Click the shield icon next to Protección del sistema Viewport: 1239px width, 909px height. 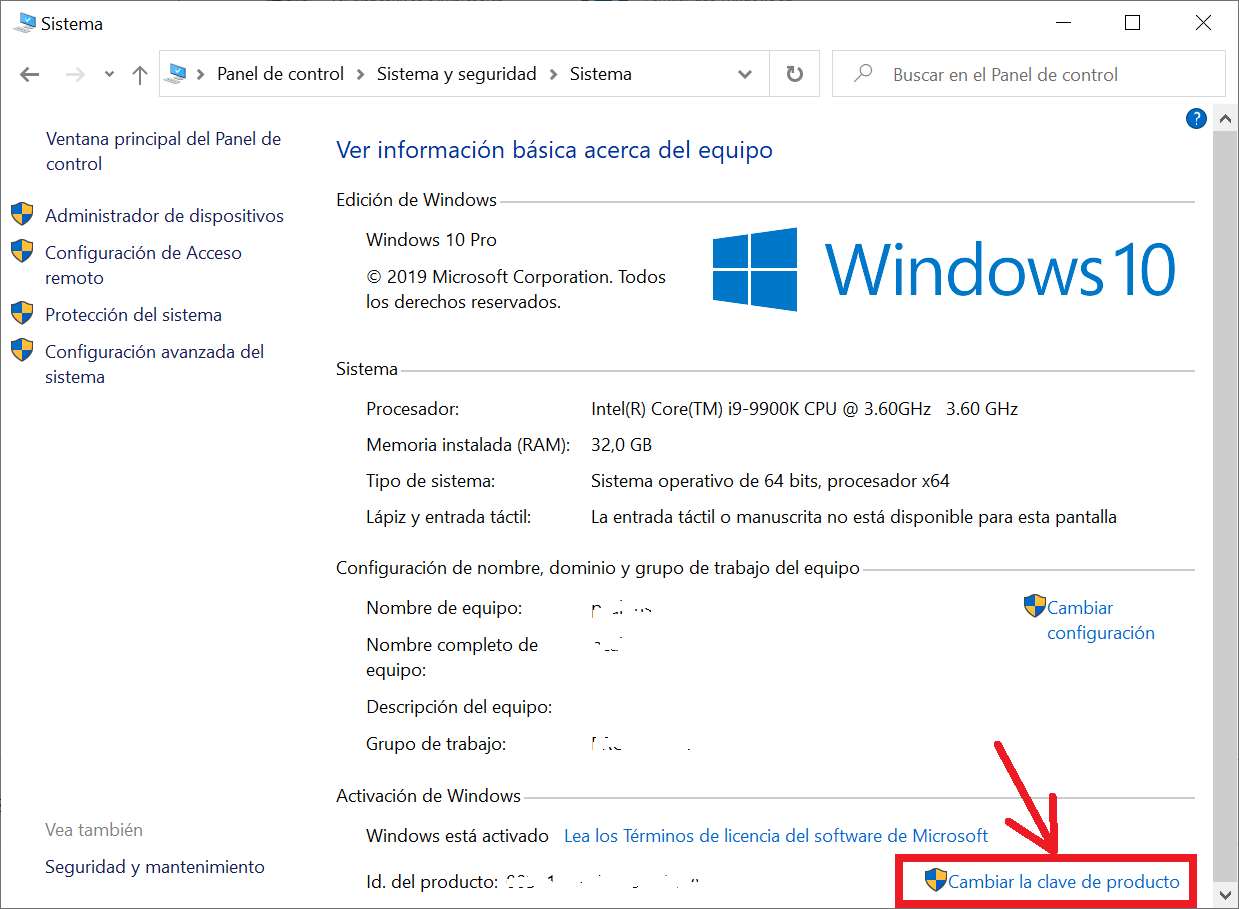click(x=22, y=313)
